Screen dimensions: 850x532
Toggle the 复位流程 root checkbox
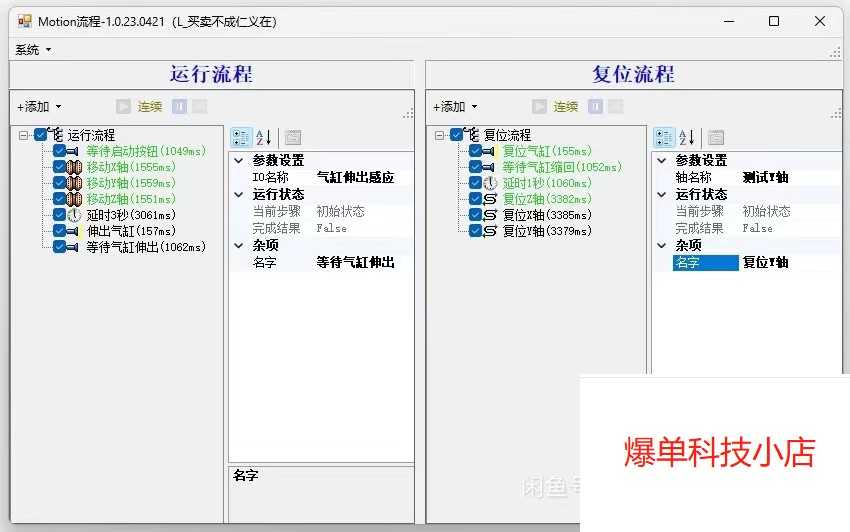point(456,134)
